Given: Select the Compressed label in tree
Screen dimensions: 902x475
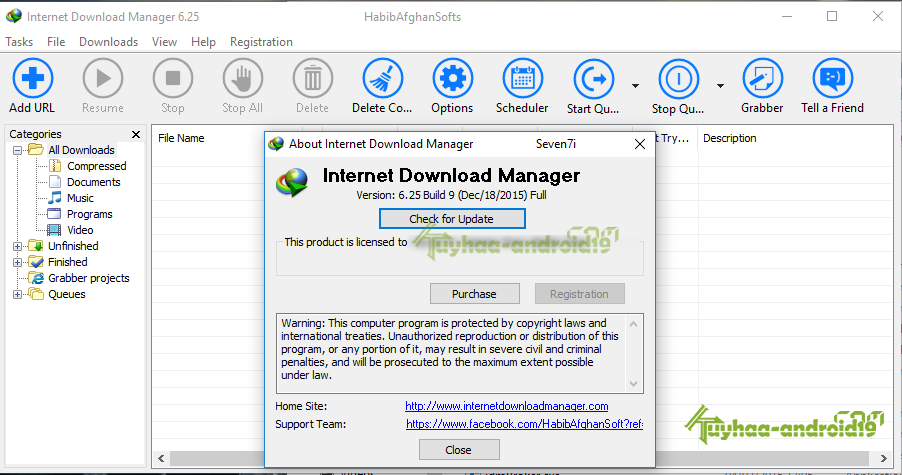Looking at the screenshot, I should pos(97,166).
